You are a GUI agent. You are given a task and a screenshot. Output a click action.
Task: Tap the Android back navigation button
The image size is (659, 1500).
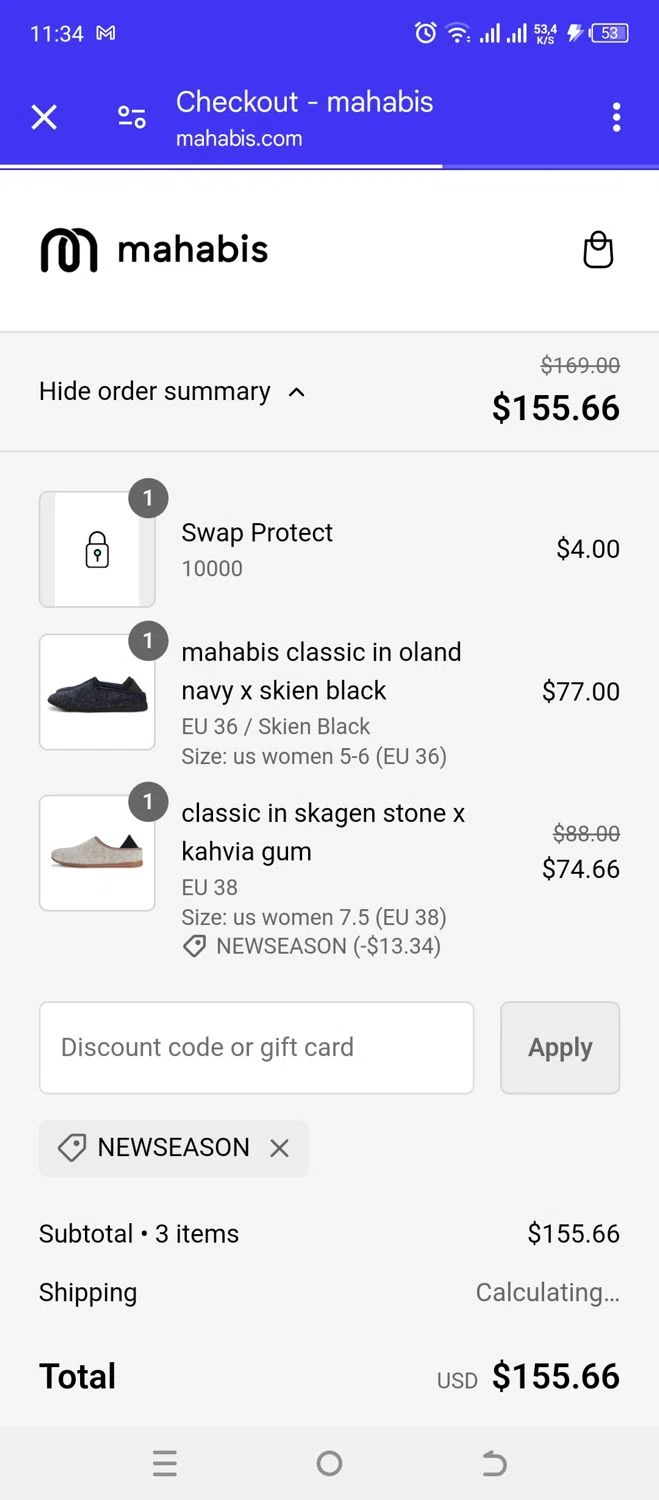(494, 1464)
